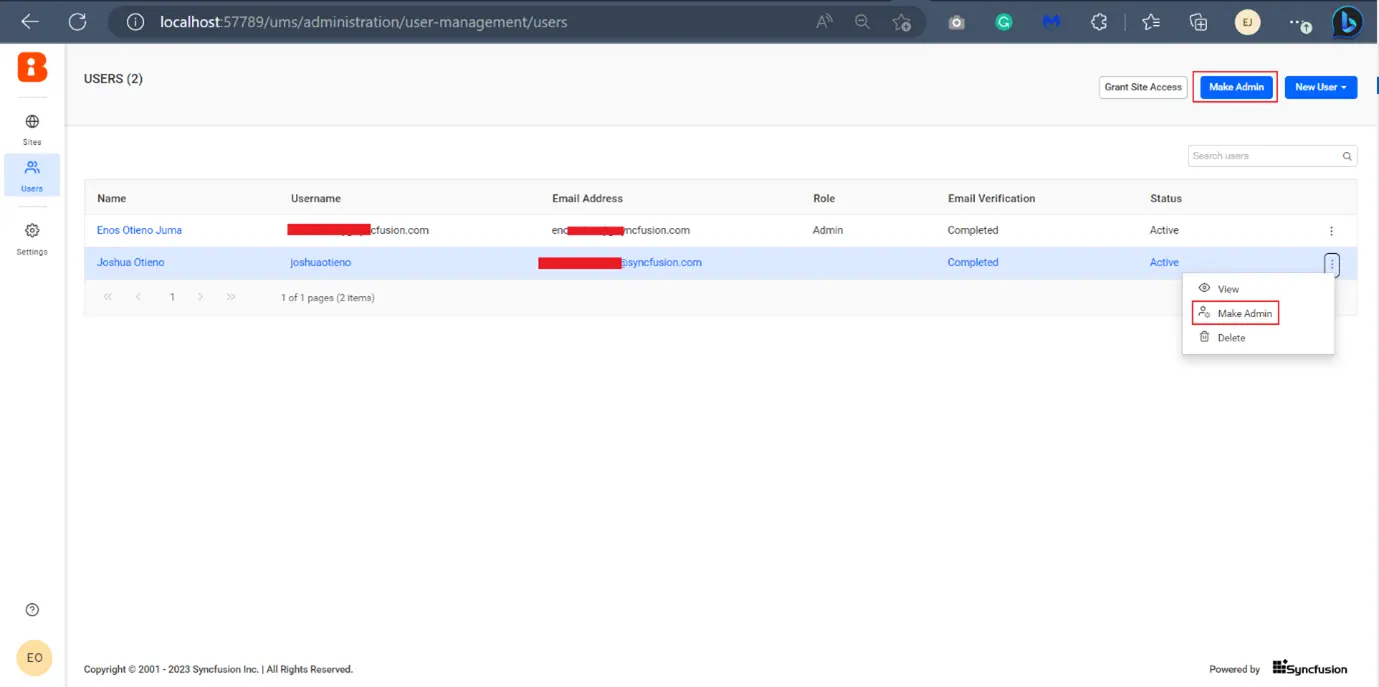Go to last page pager button

[231, 297]
